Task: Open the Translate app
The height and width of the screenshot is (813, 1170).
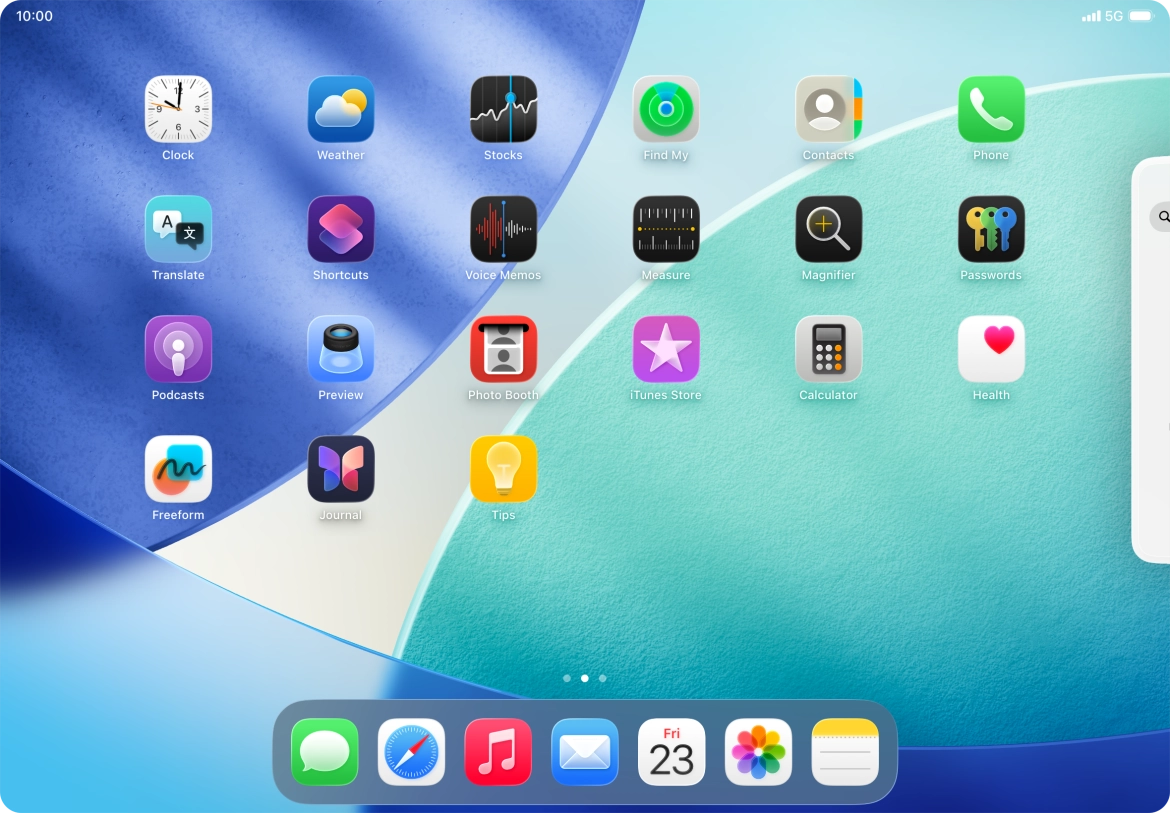Action: (178, 229)
